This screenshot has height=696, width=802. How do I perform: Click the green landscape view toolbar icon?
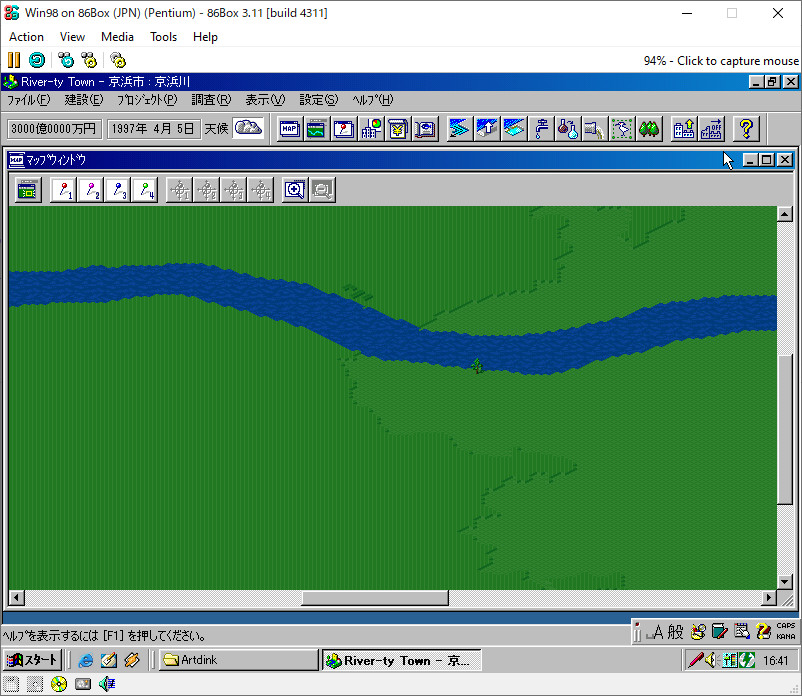coord(317,129)
